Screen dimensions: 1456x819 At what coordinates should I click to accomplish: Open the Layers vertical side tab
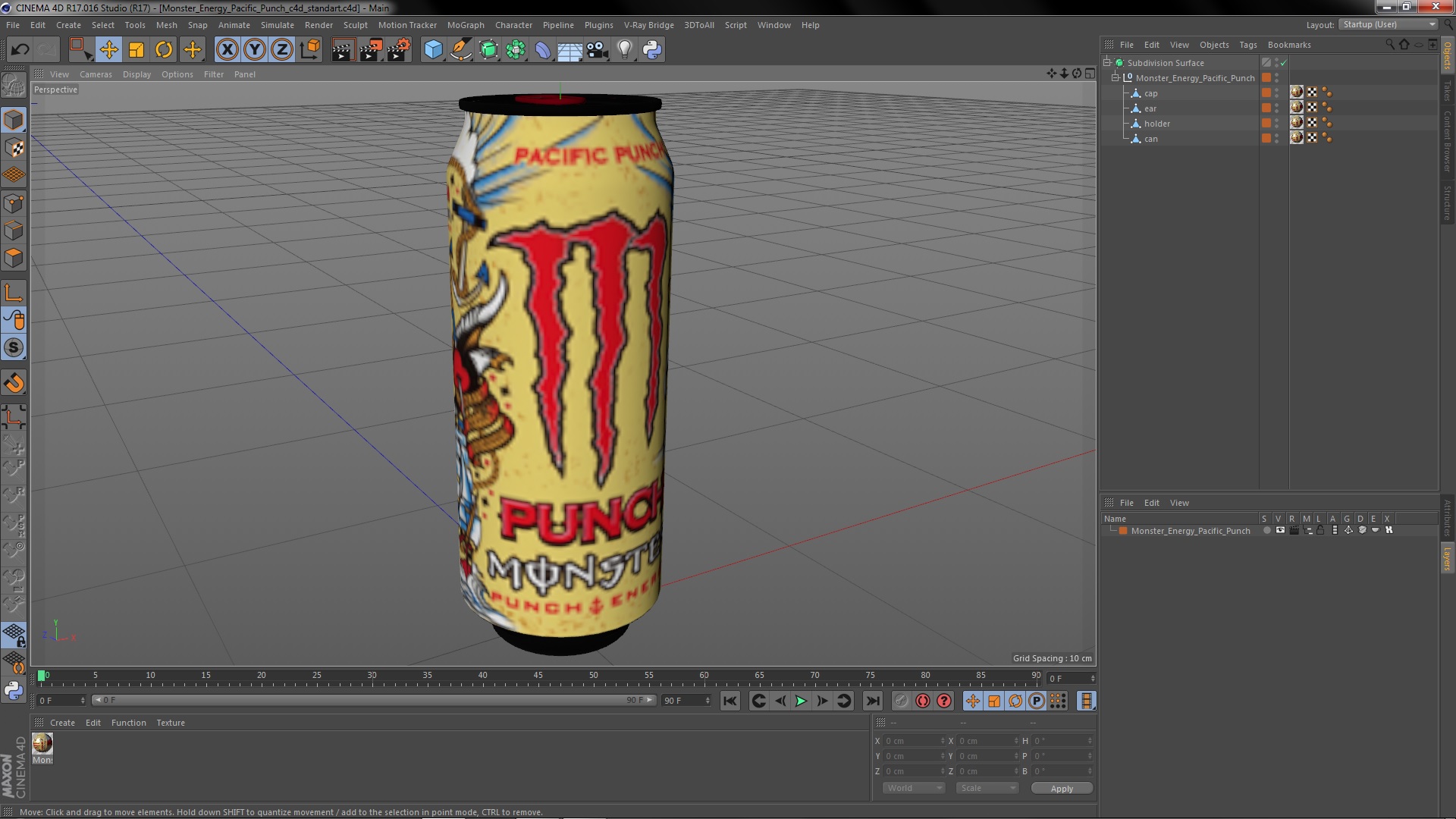[x=1448, y=559]
